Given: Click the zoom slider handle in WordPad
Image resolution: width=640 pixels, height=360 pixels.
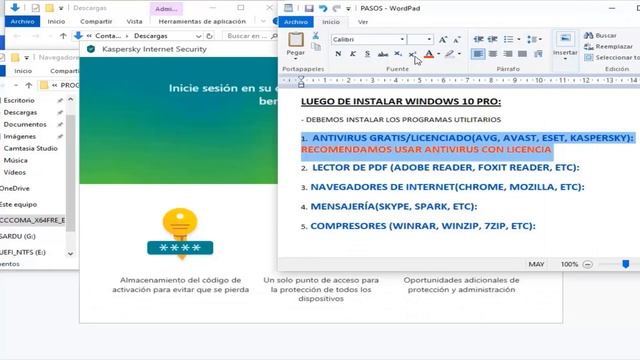Looking at the screenshot, I should (x=625, y=264).
